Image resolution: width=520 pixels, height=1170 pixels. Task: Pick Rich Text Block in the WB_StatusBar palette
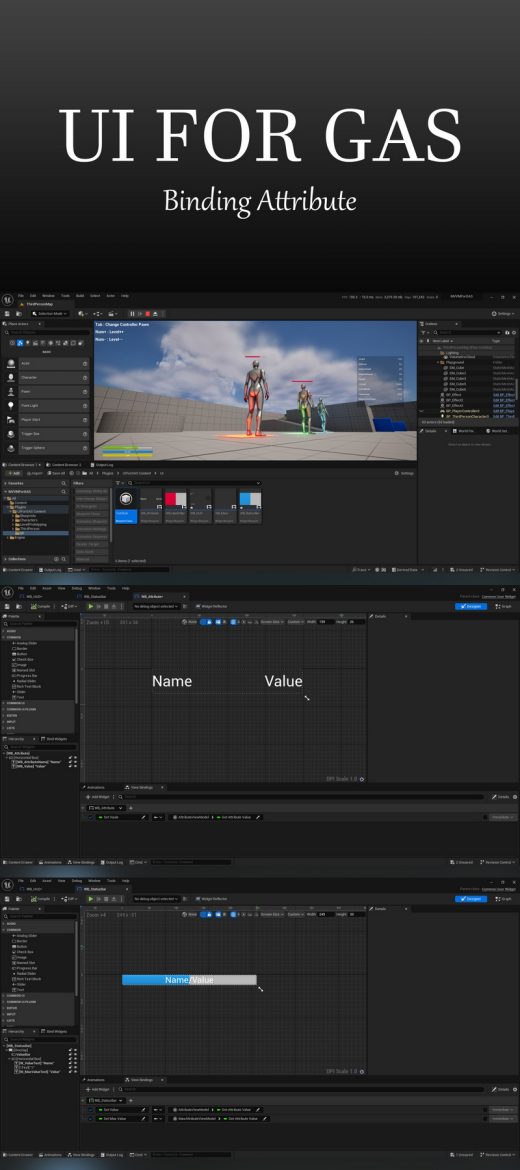29,978
